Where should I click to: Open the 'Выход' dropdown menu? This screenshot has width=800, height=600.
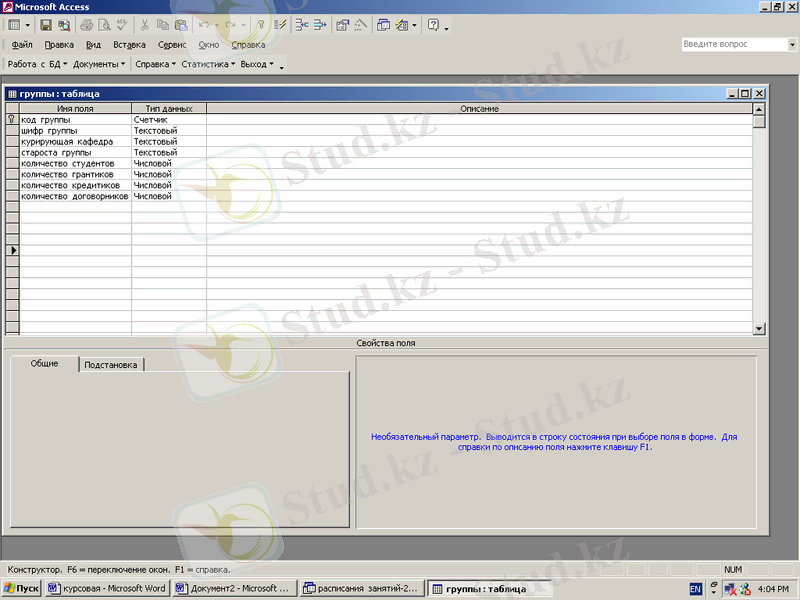click(x=257, y=64)
